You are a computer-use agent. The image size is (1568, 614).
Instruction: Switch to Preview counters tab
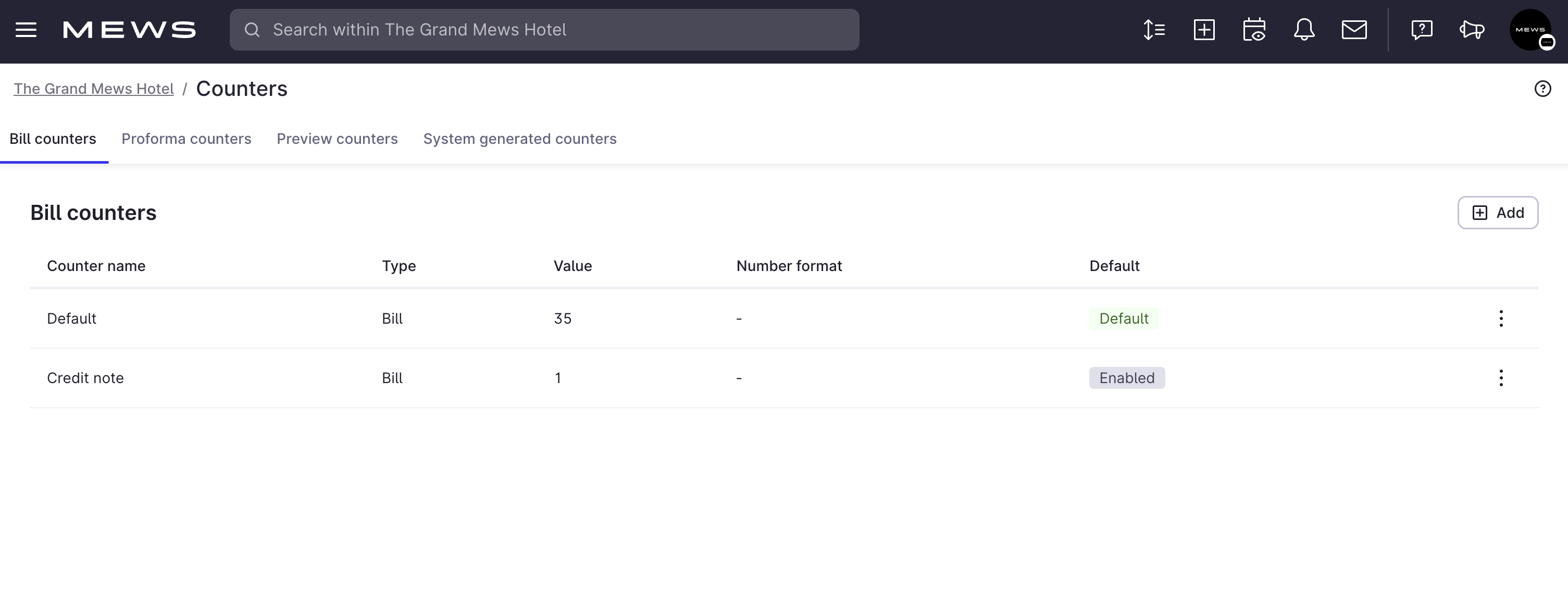[337, 139]
